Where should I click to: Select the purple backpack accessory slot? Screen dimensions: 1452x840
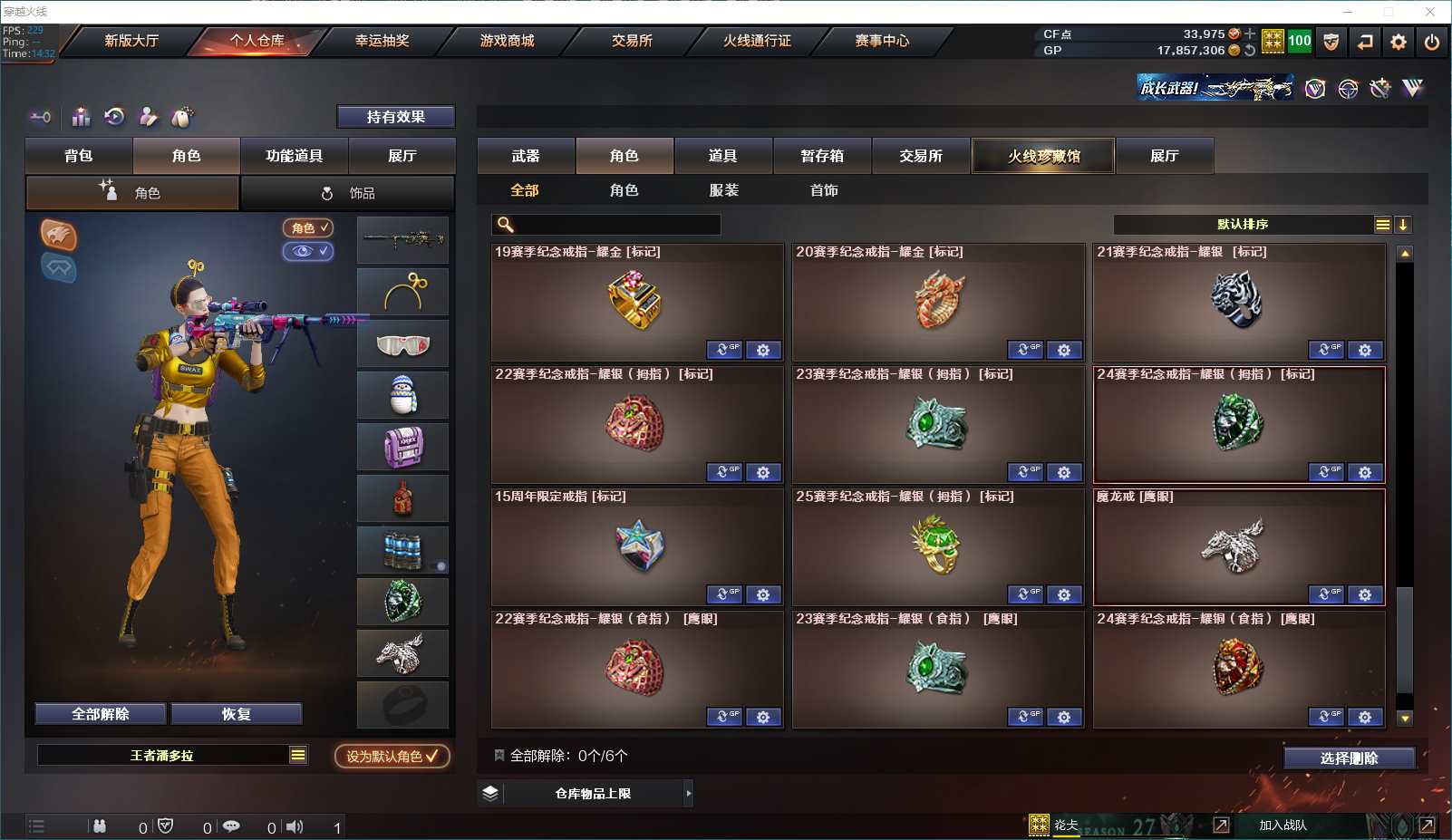[402, 447]
